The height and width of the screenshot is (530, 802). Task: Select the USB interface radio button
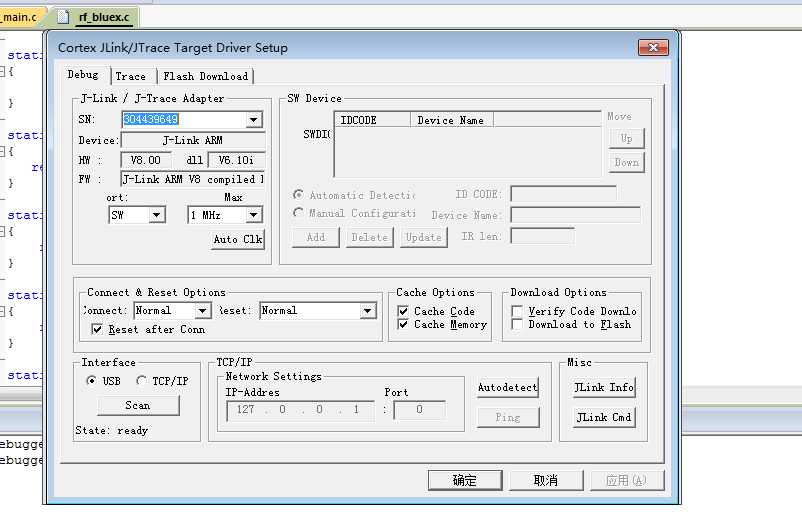[92, 381]
